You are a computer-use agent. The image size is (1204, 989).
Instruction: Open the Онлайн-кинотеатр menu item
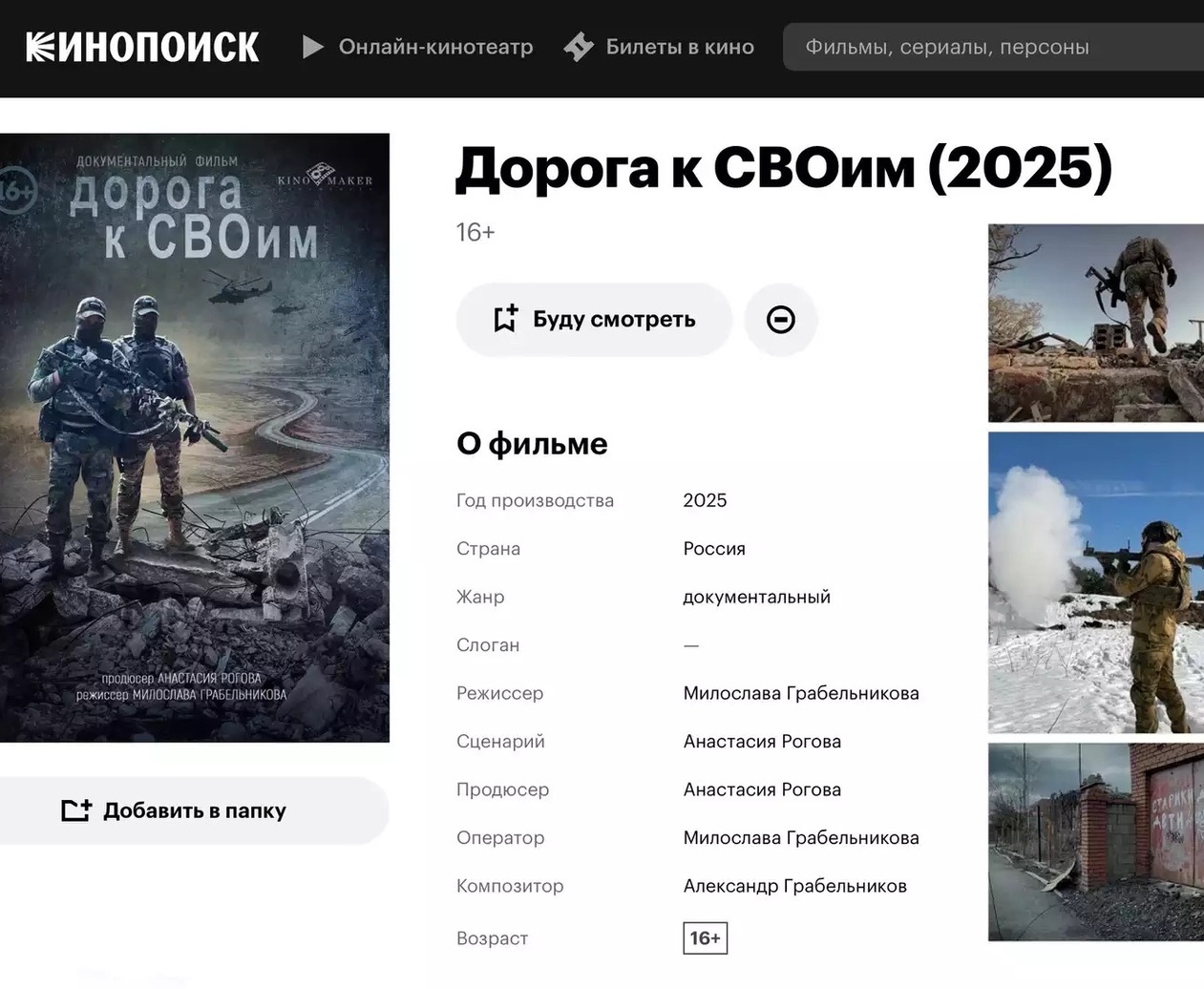click(435, 47)
